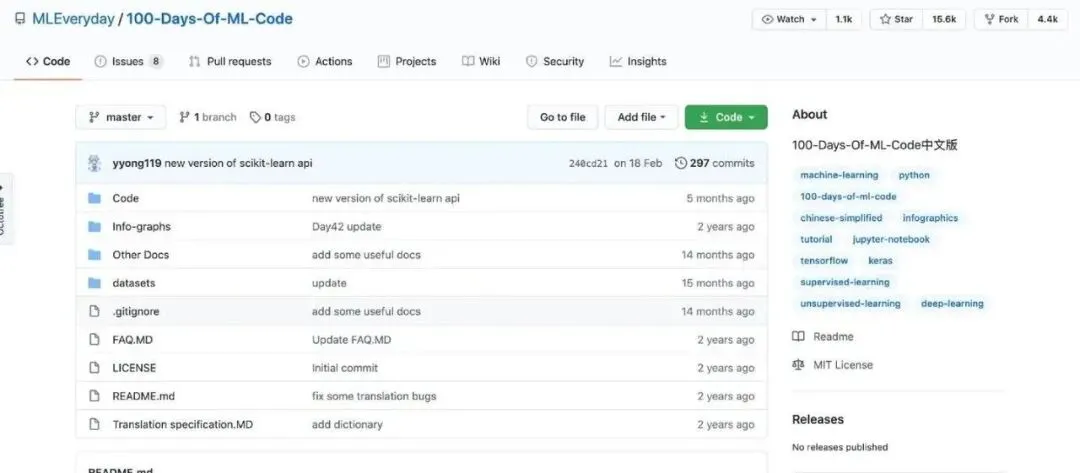Open the .gitignore file
1080x473 pixels.
tap(136, 311)
